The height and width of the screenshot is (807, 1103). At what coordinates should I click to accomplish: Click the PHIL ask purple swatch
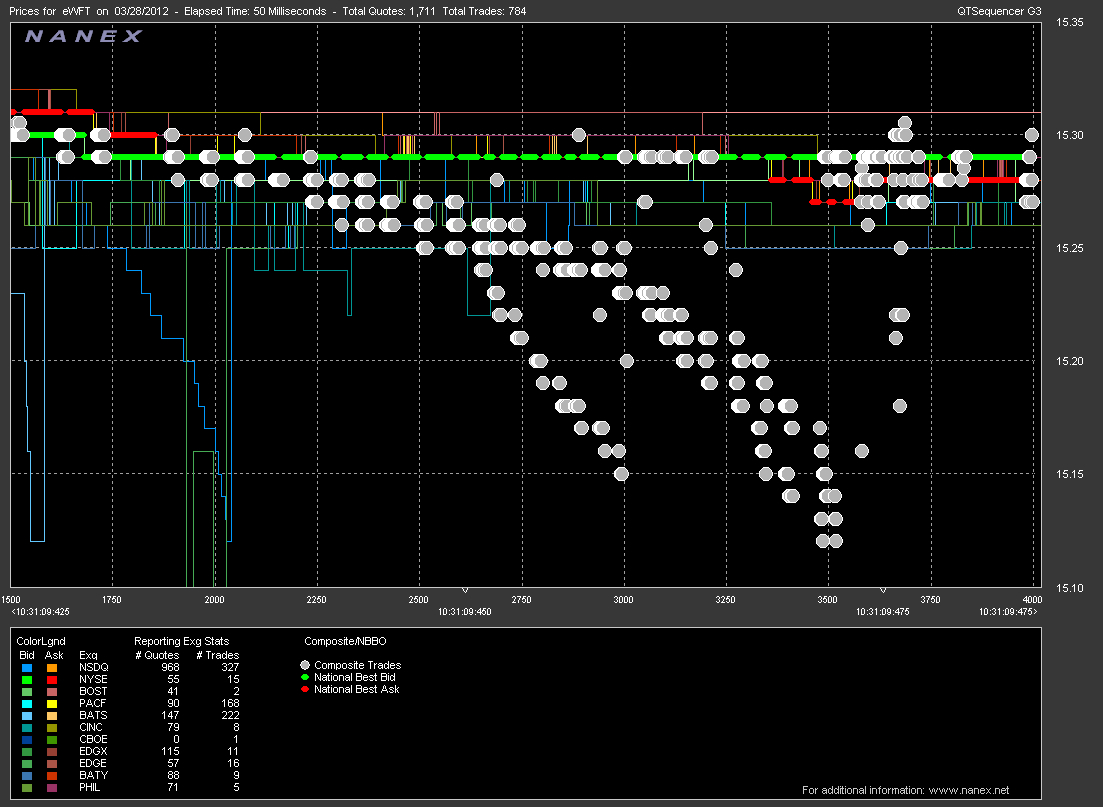51,789
